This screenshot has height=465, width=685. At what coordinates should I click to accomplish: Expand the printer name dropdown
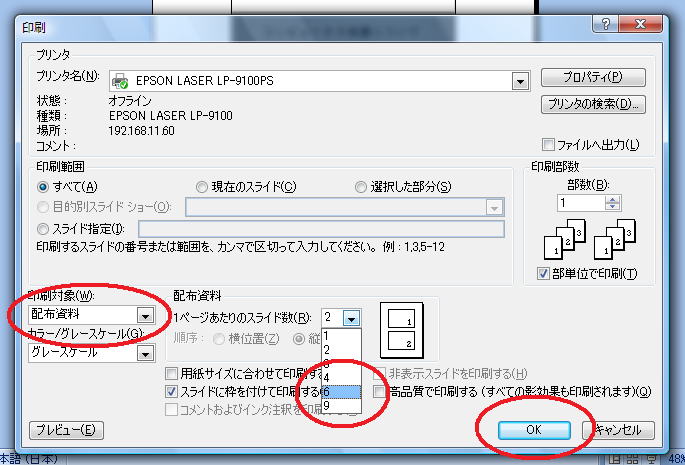pyautogui.click(x=520, y=81)
